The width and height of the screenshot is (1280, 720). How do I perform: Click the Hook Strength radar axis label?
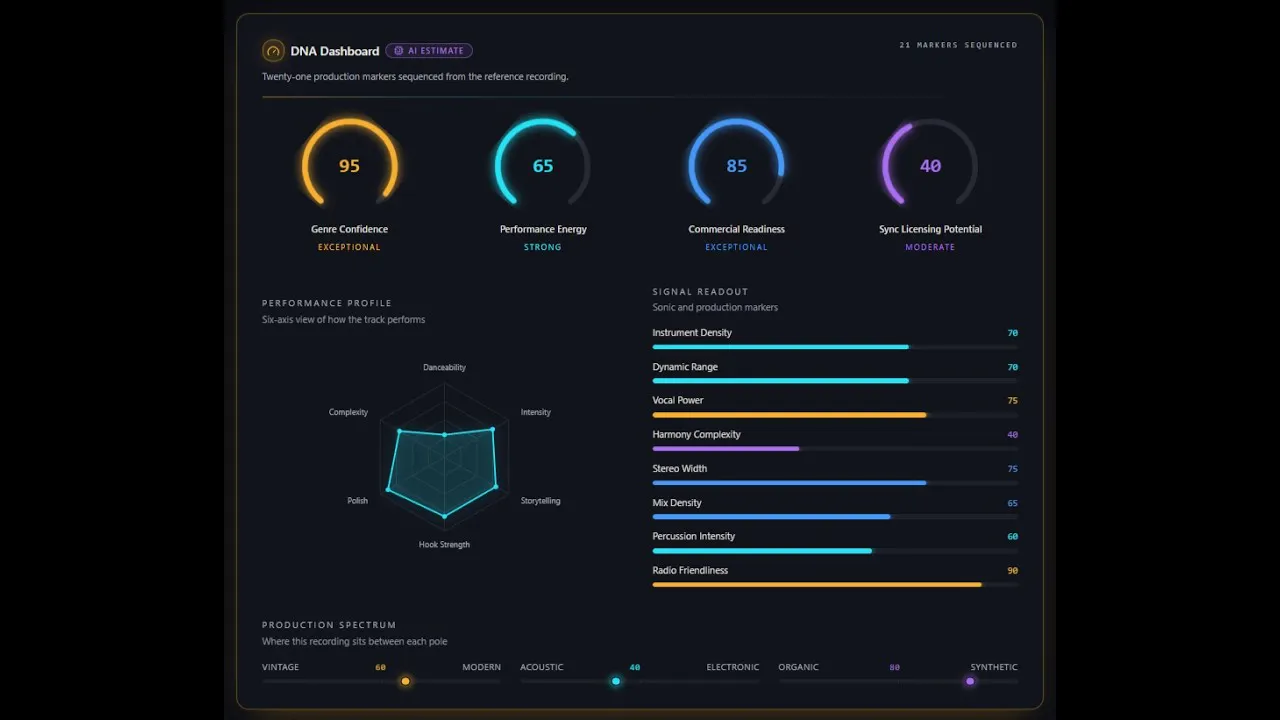tap(444, 545)
